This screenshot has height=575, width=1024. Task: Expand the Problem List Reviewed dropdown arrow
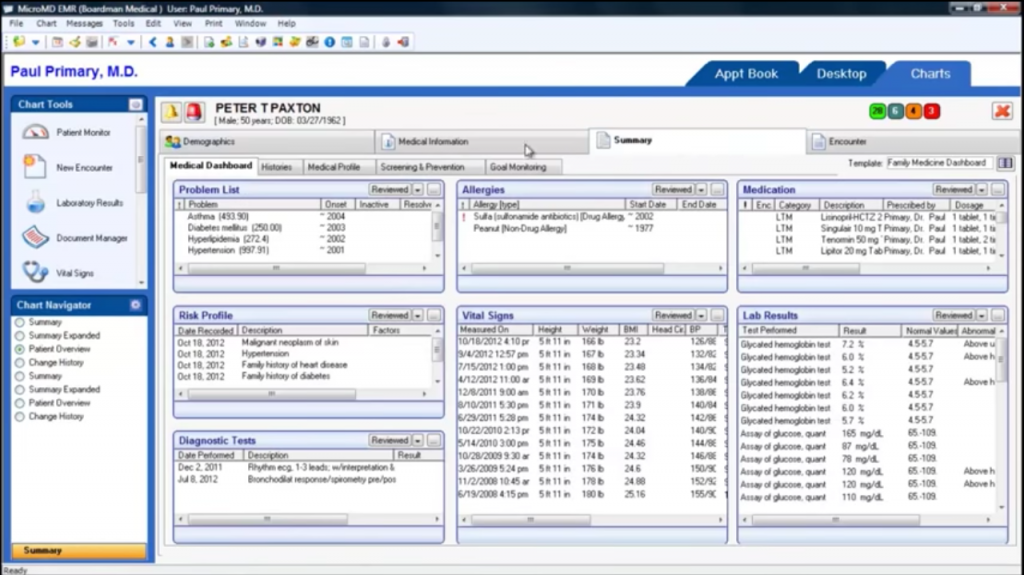[418, 189]
